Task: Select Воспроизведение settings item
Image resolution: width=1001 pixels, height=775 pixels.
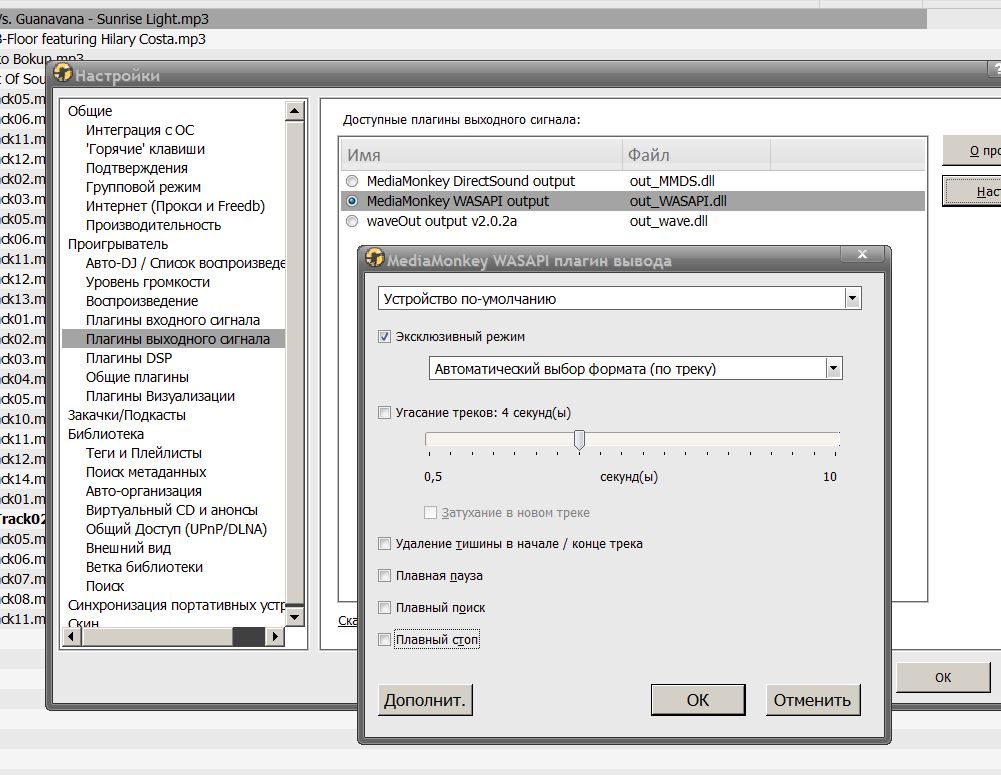Action: coord(142,301)
